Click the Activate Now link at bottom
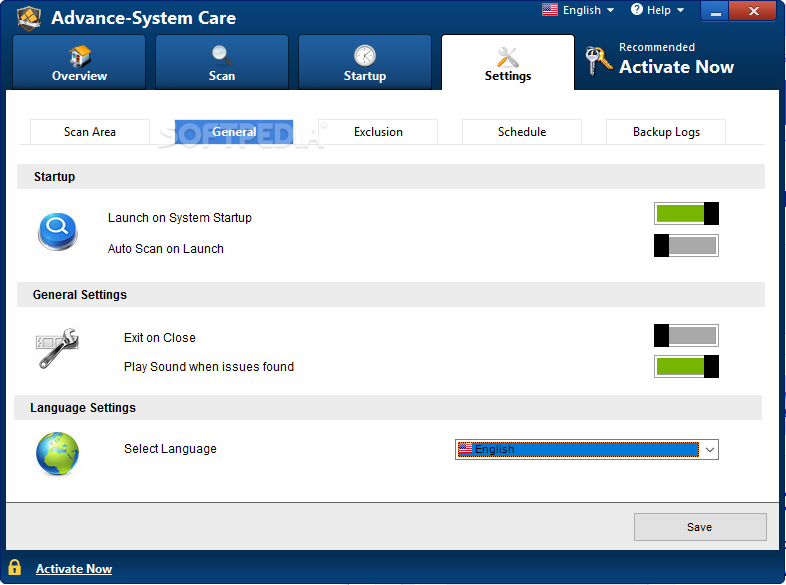The width and height of the screenshot is (786, 585). [x=74, y=568]
